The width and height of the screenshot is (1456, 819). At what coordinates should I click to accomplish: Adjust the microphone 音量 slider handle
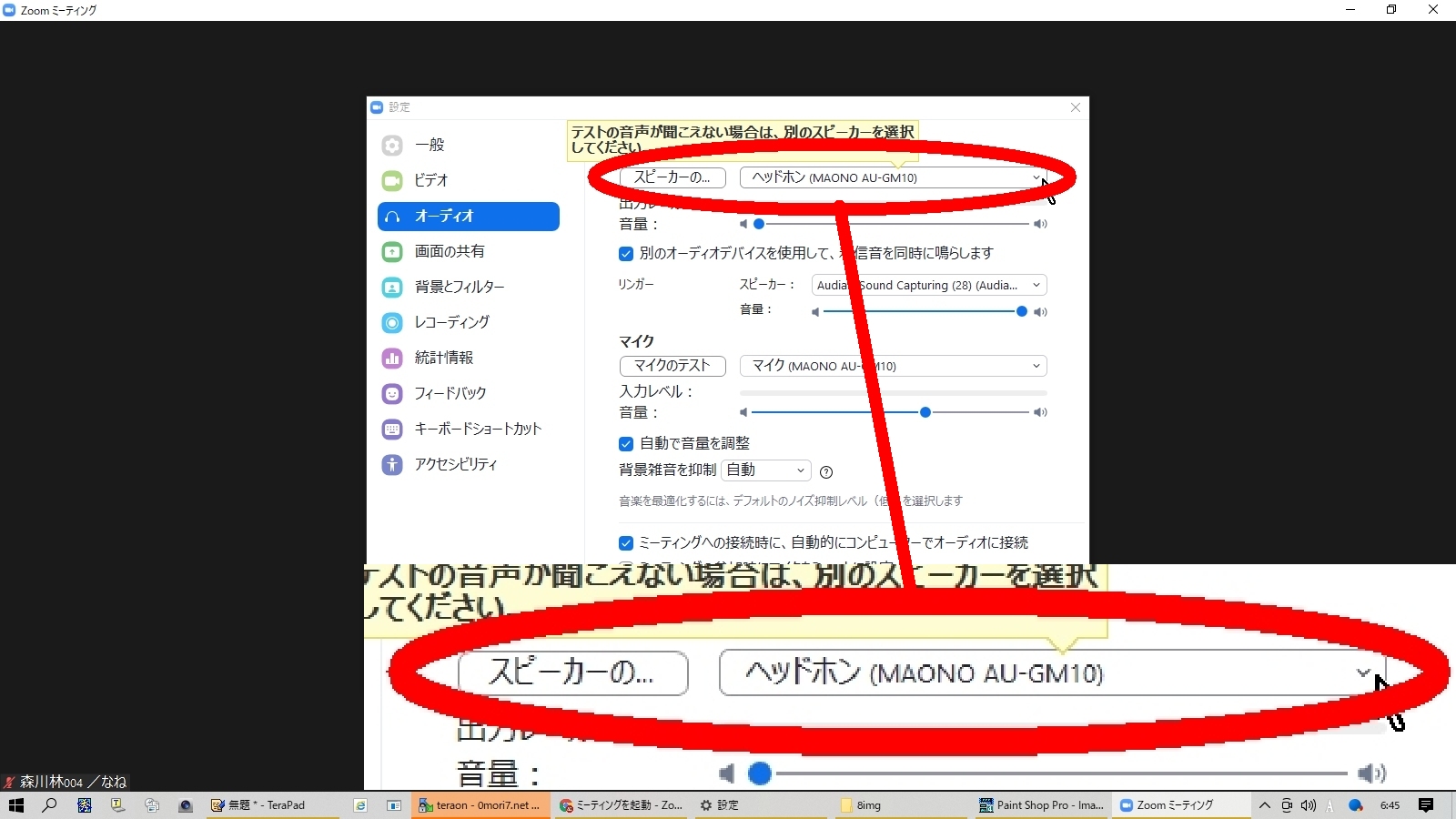925,412
